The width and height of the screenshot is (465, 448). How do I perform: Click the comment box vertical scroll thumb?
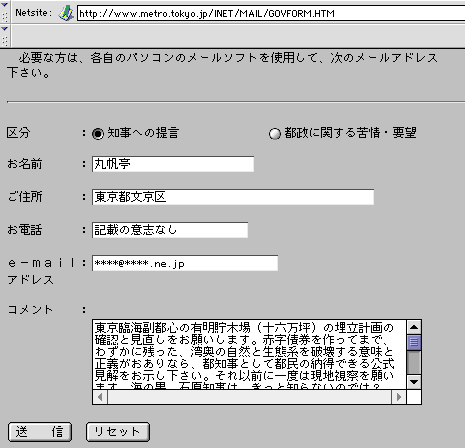tap(414, 342)
